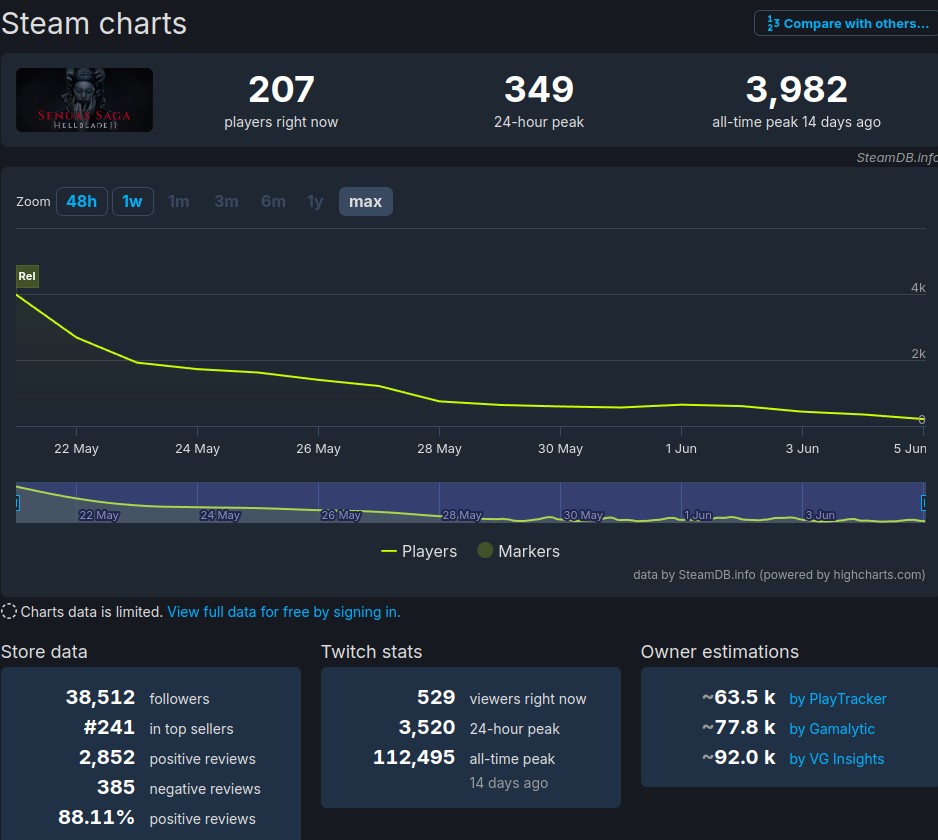Click the 4k y-axis gridline label
The image size is (938, 840).
tap(918, 288)
